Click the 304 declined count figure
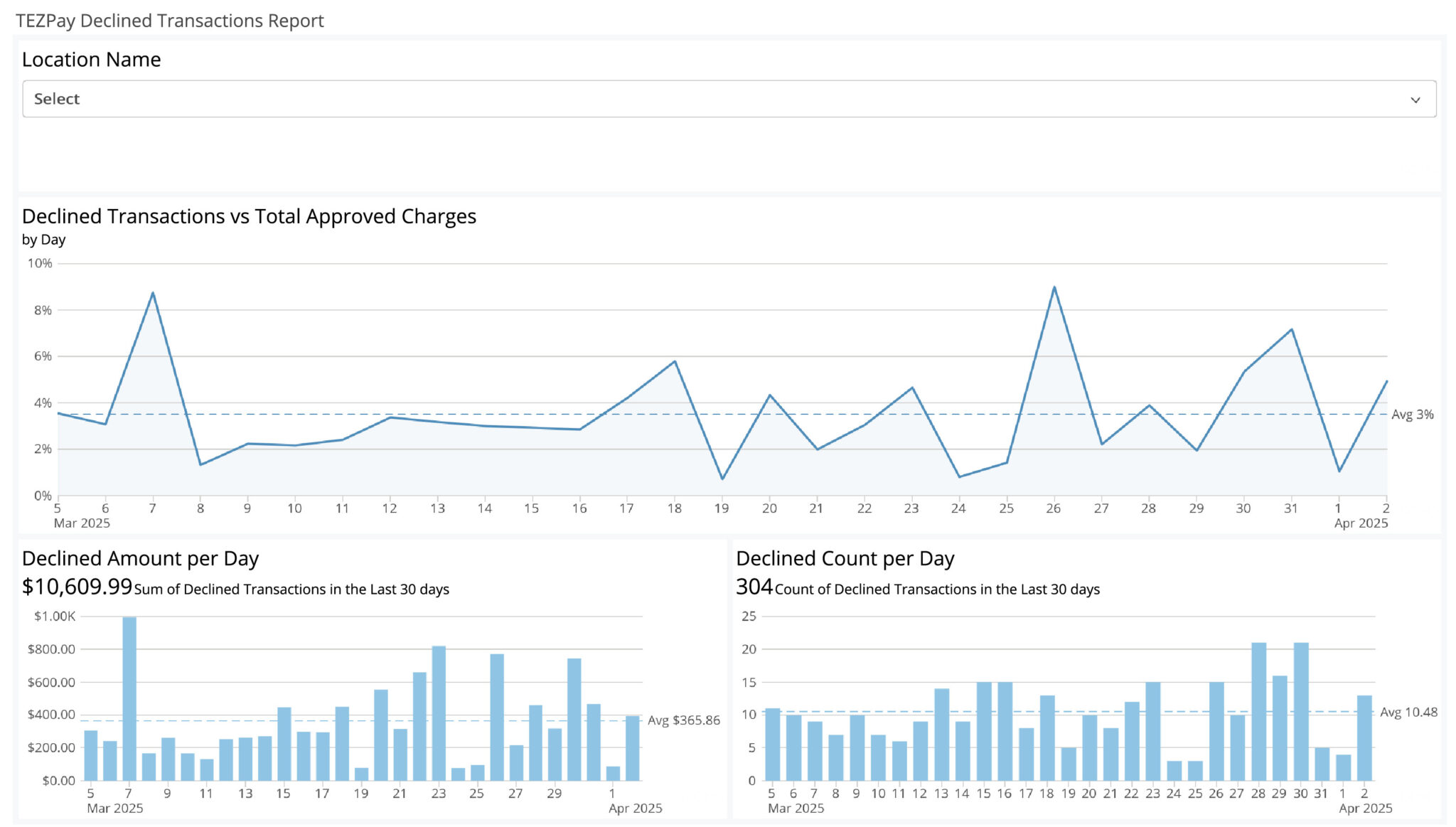Screen dimensions: 1456x827 pos(754,587)
